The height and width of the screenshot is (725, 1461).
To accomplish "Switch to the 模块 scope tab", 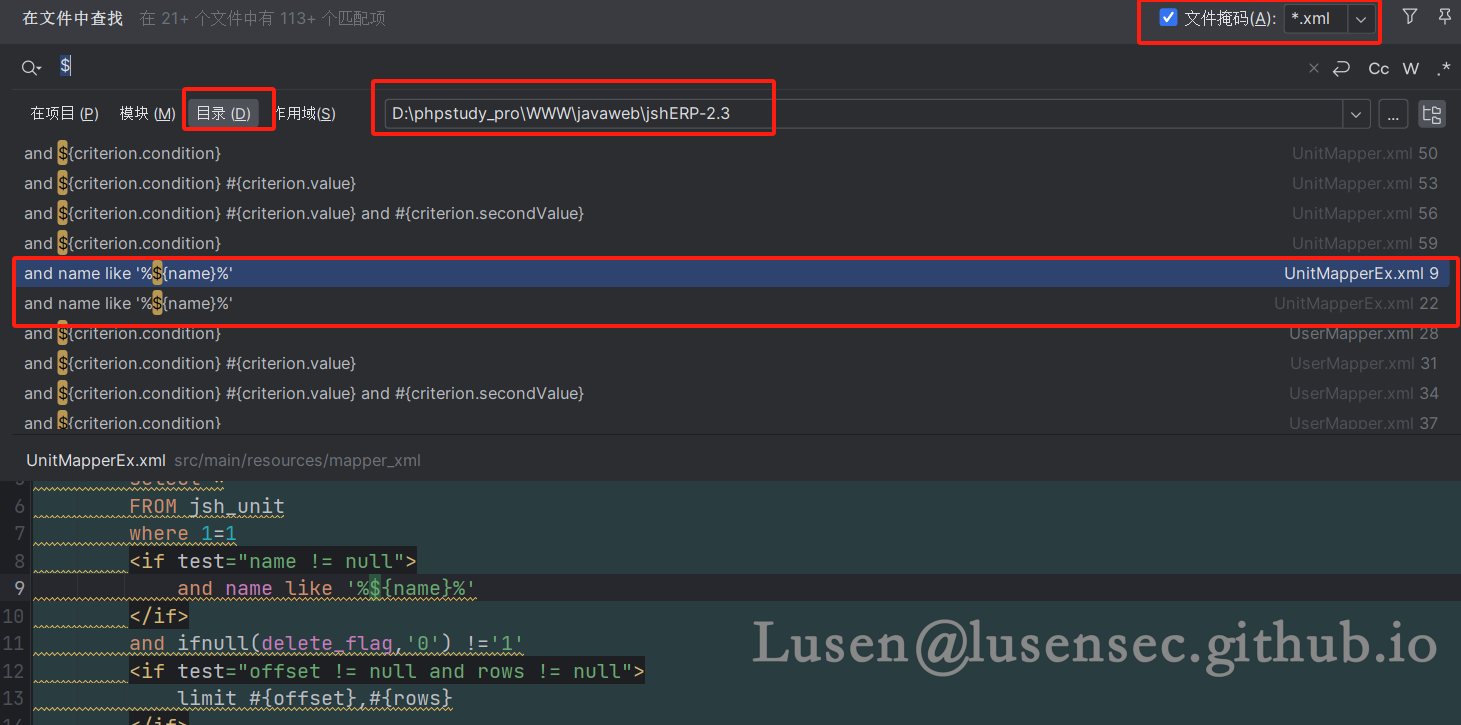I will click(147, 114).
